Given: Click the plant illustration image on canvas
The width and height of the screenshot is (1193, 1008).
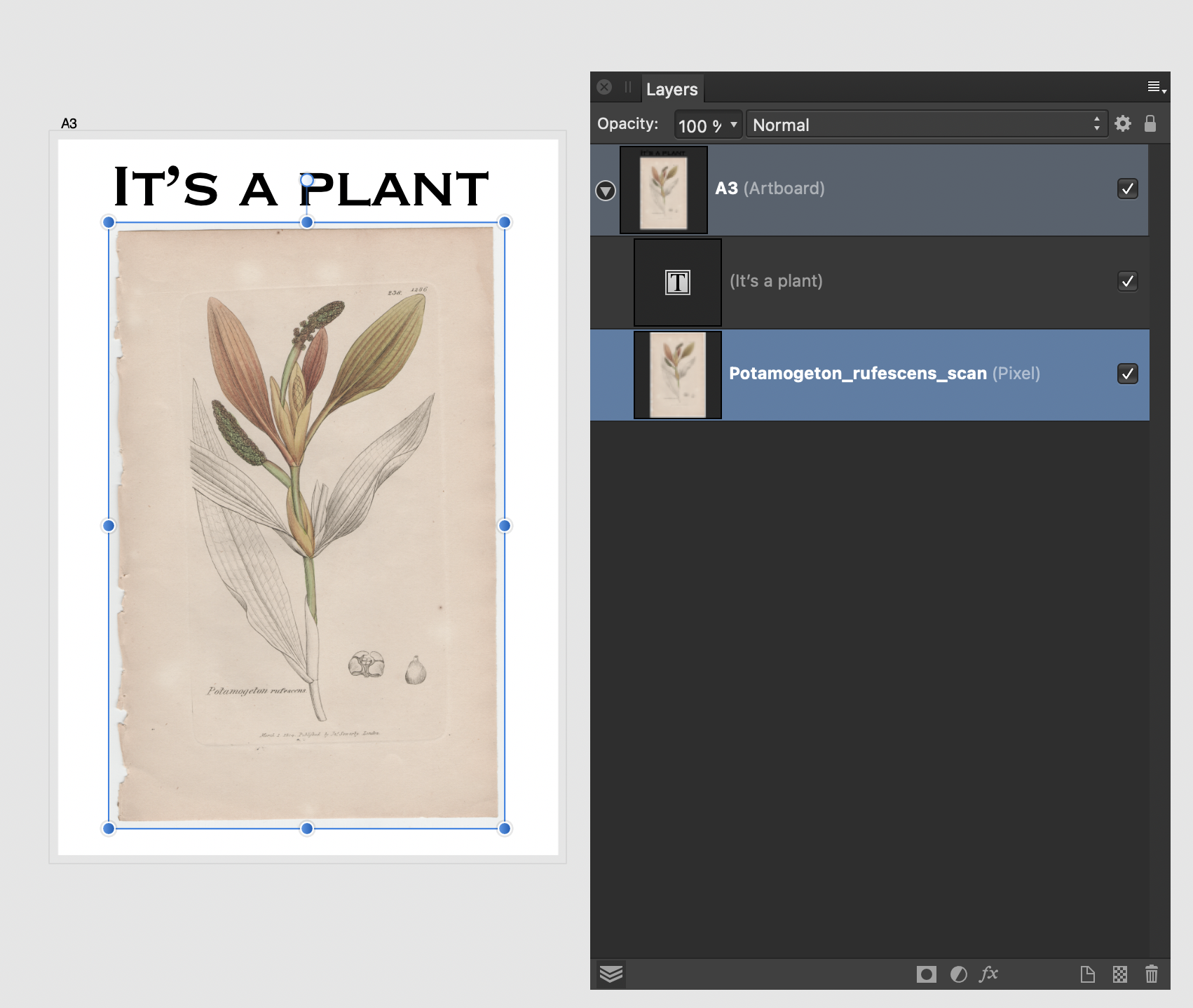Looking at the screenshot, I should [x=307, y=526].
